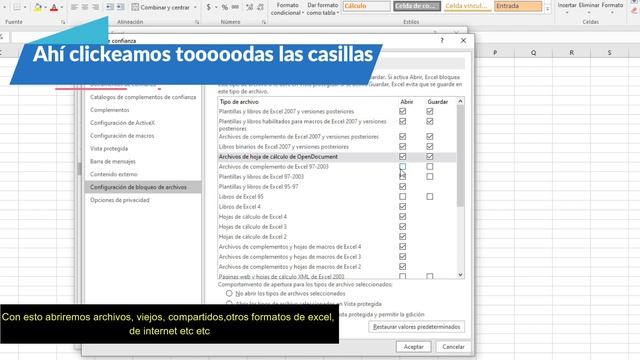
Task: Uncheck Abrir for Libros de Excel 4
Action: tap(402, 207)
